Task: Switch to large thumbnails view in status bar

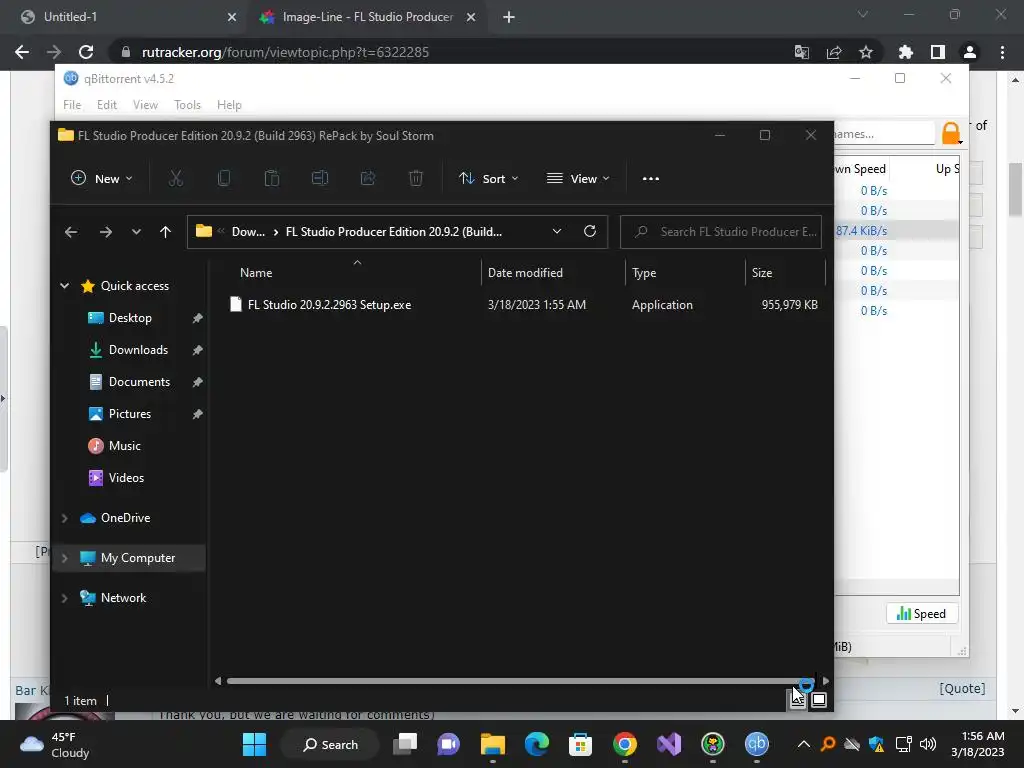Action: tap(819, 701)
